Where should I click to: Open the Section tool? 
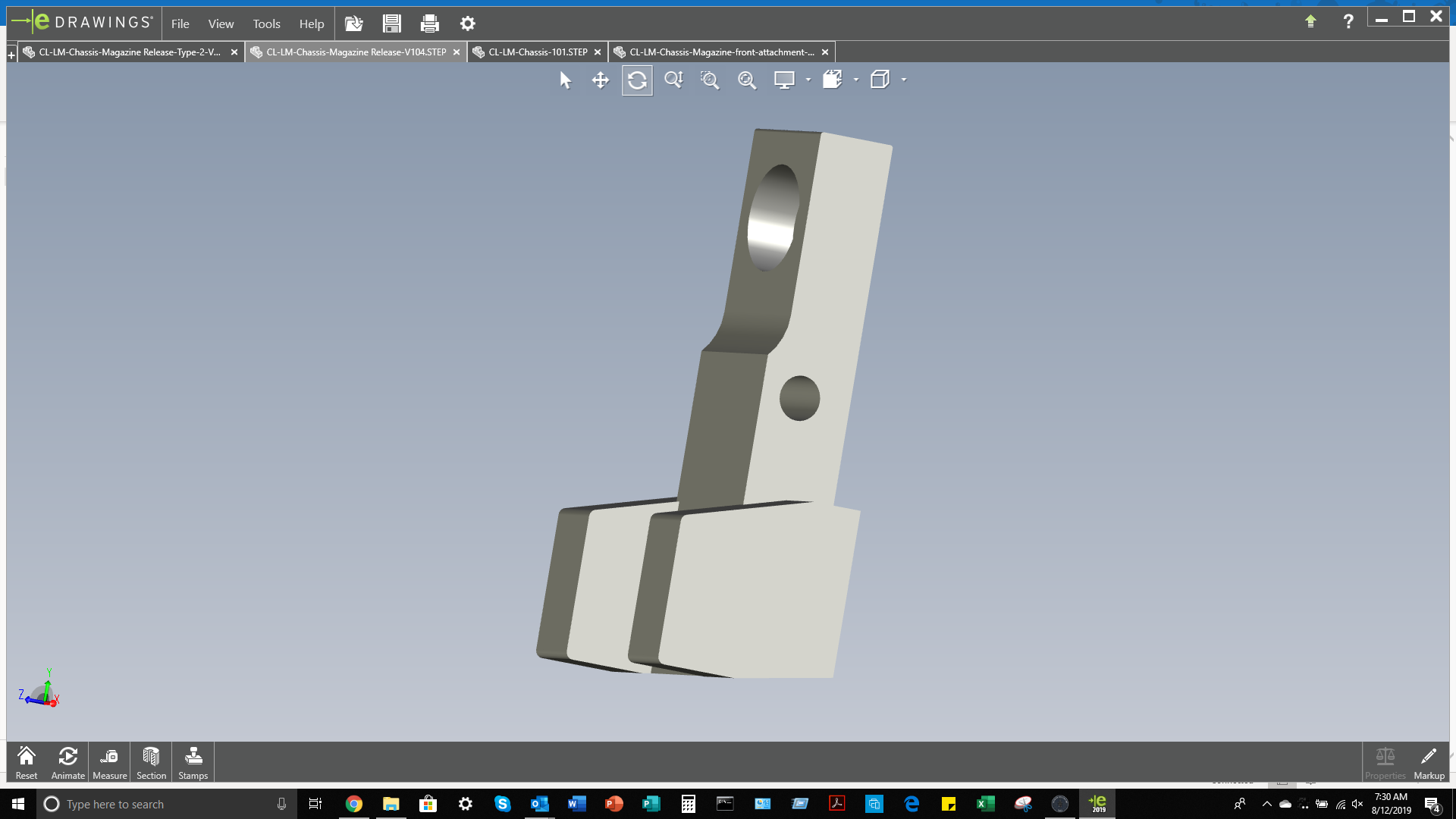pyautogui.click(x=151, y=762)
